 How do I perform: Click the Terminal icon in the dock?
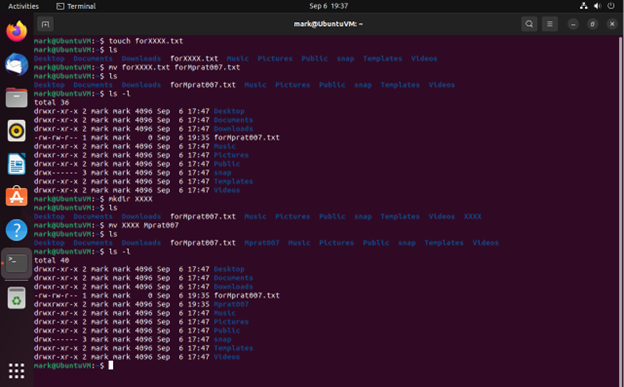point(16,263)
